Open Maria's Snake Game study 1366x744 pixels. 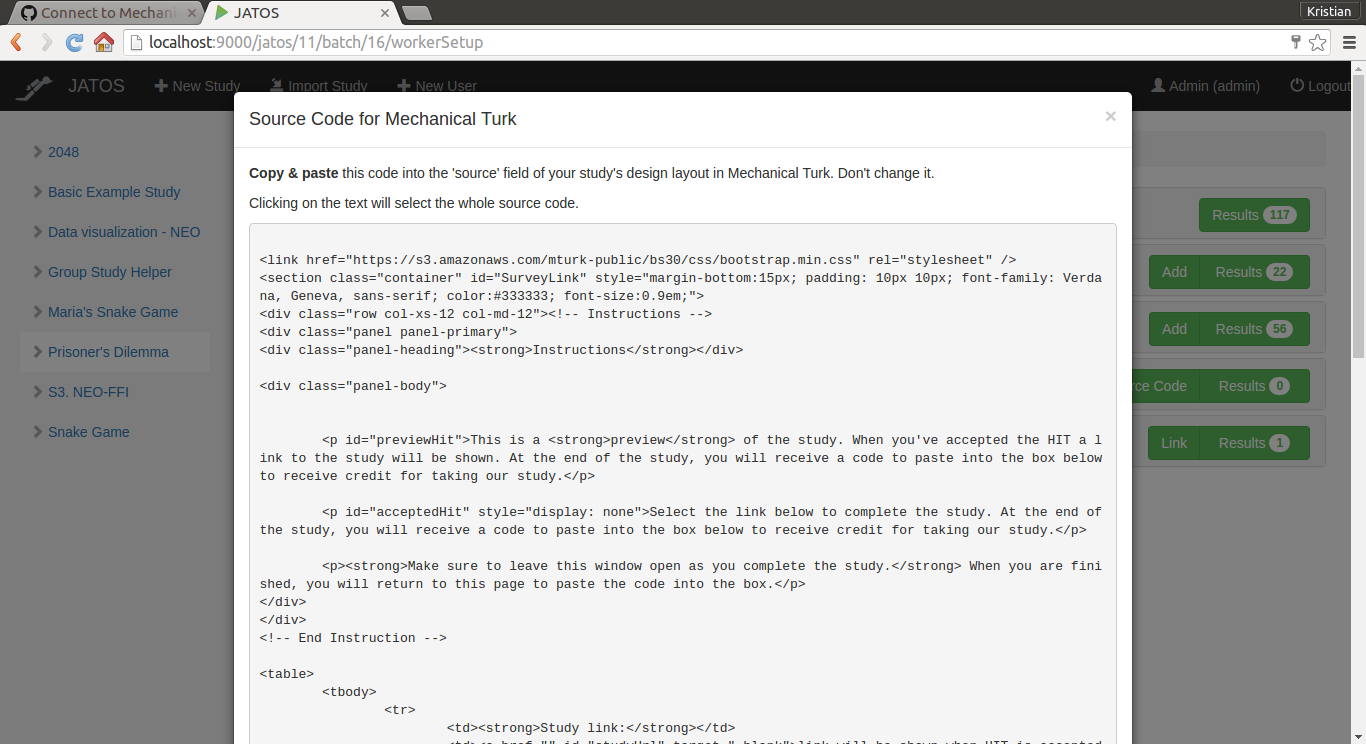[x=113, y=312]
